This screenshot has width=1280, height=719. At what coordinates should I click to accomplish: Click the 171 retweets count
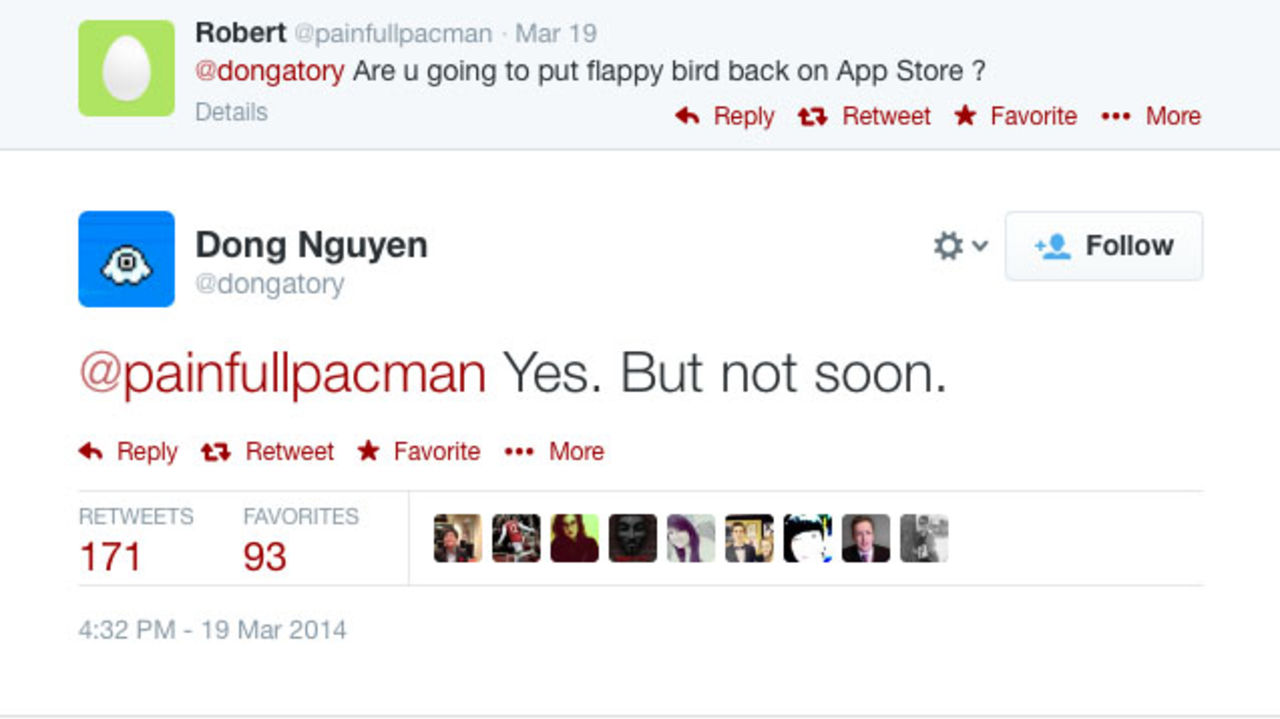pos(112,557)
